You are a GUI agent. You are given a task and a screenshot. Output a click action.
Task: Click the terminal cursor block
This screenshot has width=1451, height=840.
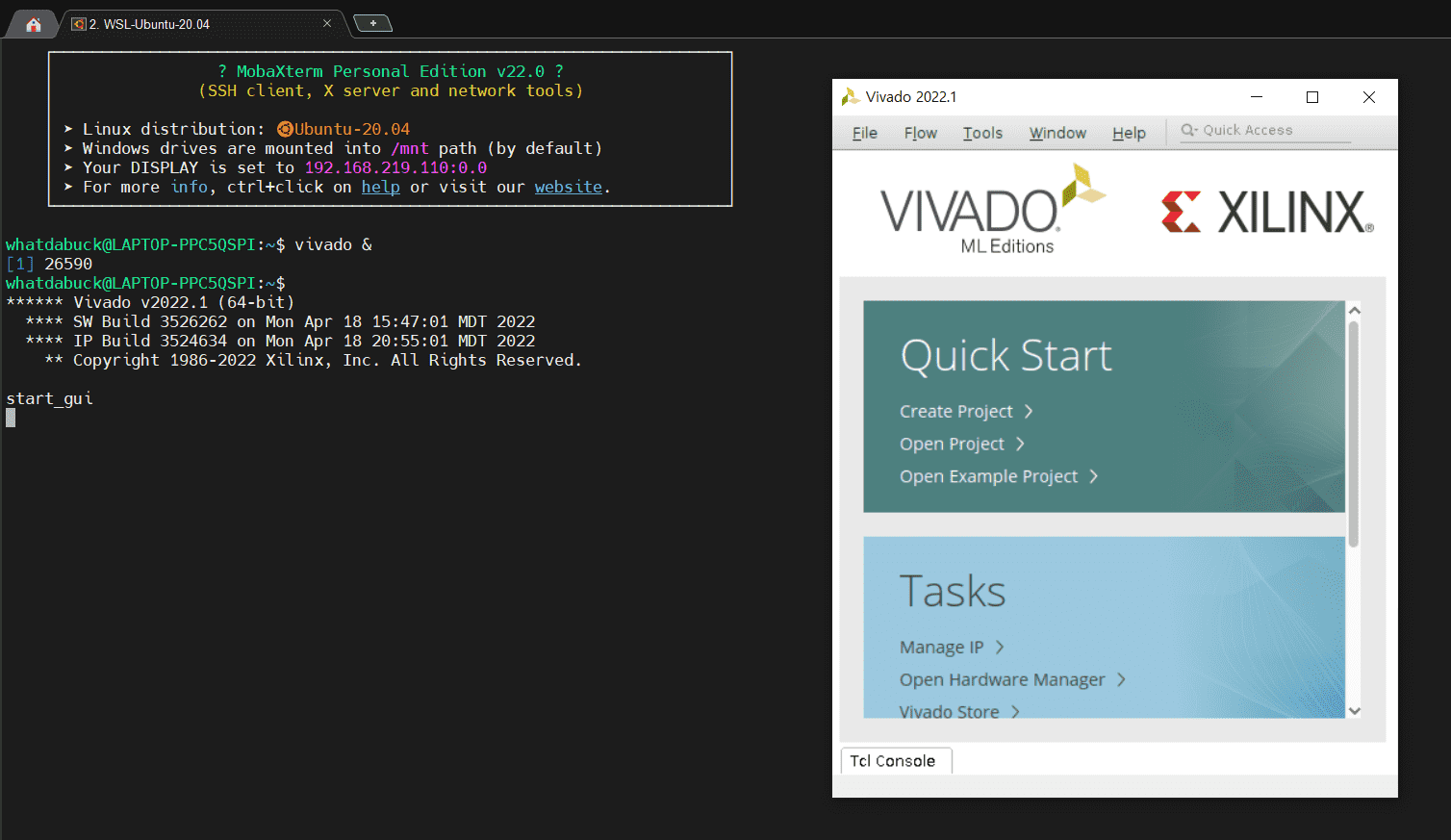click(x=11, y=418)
